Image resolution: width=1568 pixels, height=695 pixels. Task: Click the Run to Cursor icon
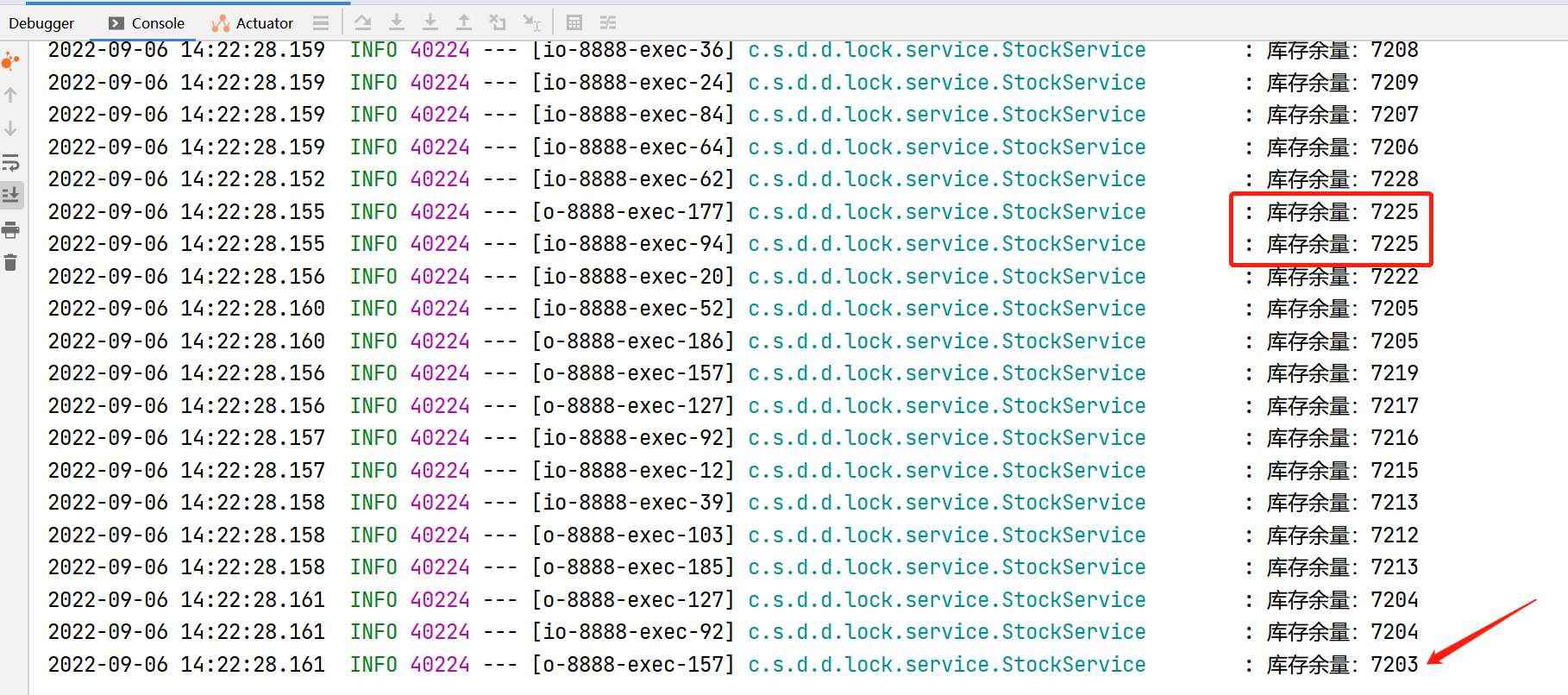pos(532,22)
